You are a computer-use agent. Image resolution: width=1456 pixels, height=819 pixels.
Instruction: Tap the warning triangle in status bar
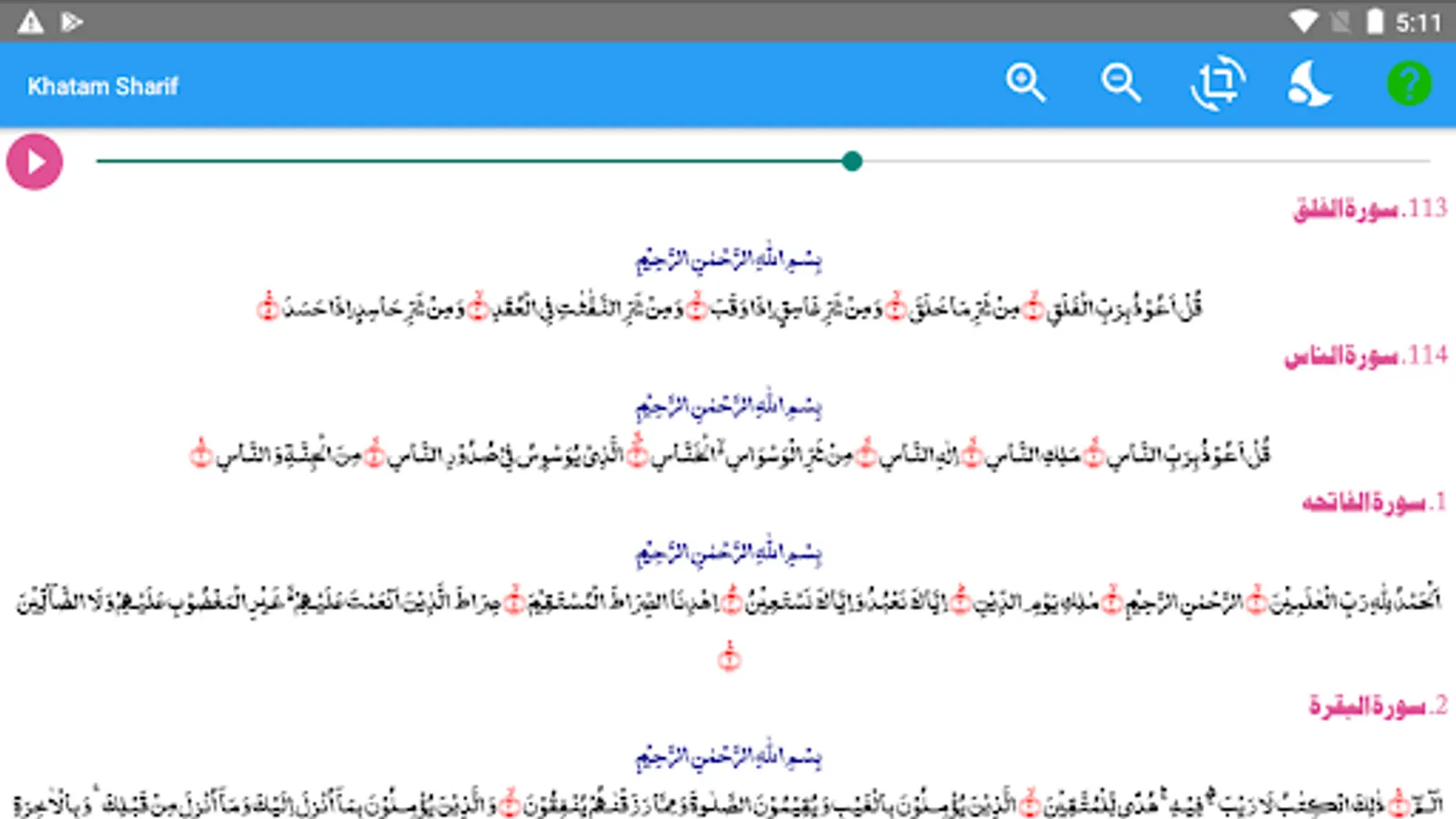click(31, 21)
